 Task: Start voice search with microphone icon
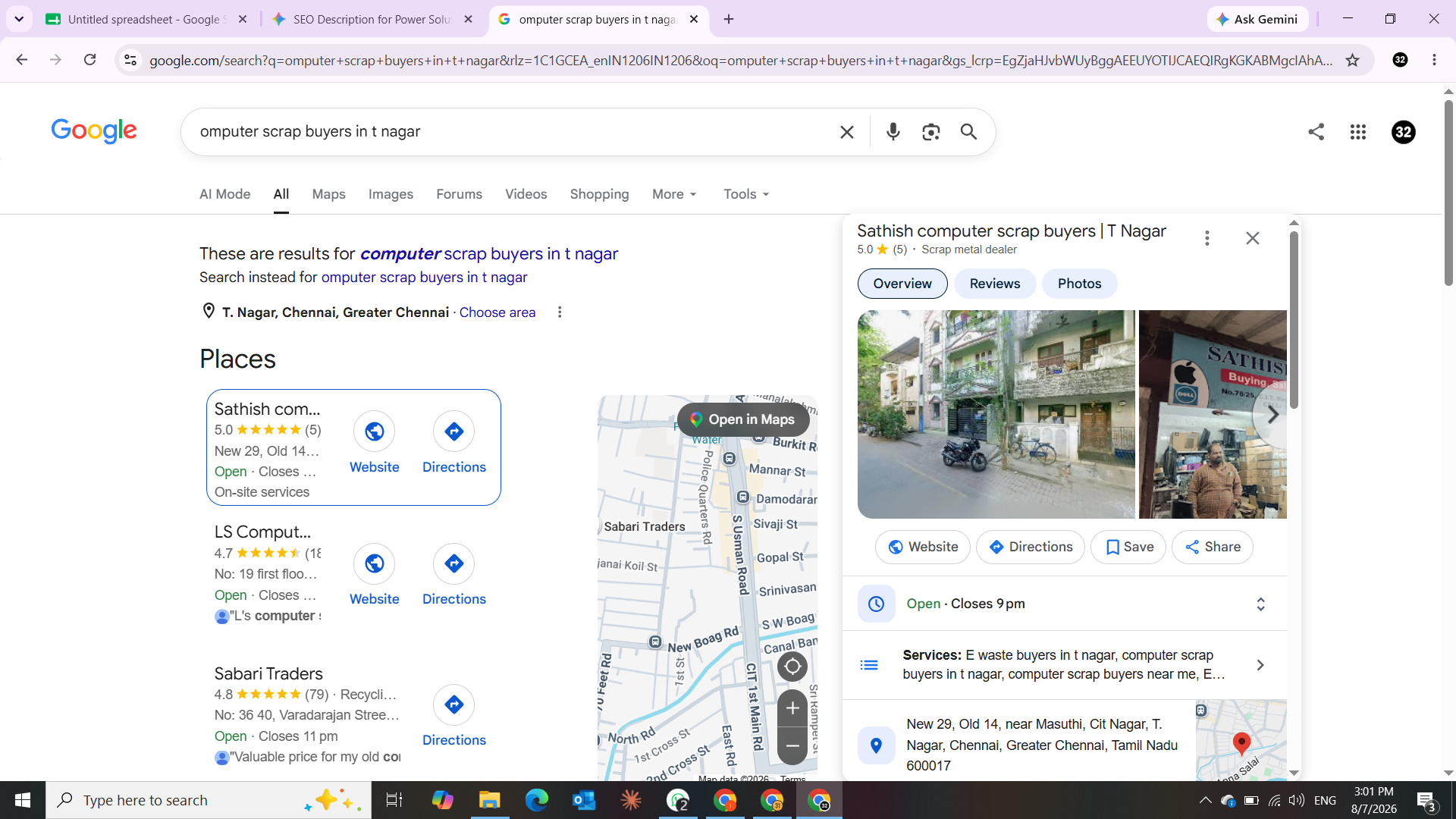pos(893,132)
